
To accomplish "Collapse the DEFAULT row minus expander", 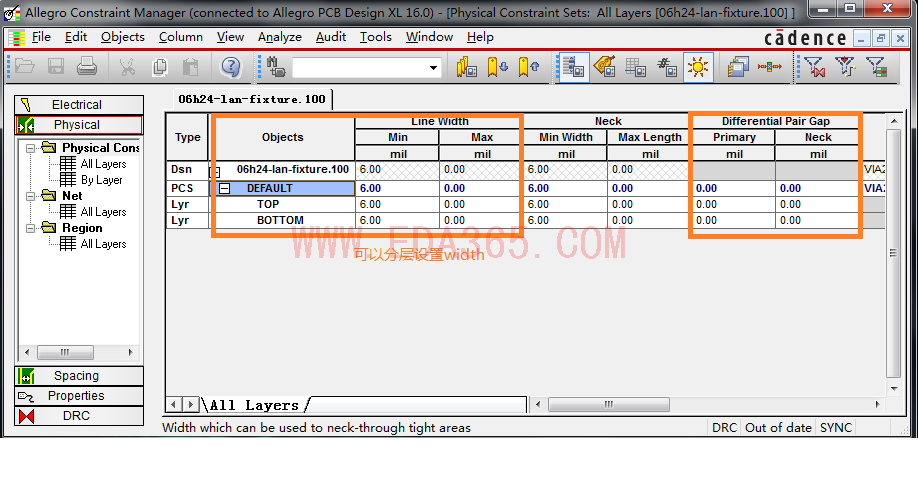I will pos(224,188).
